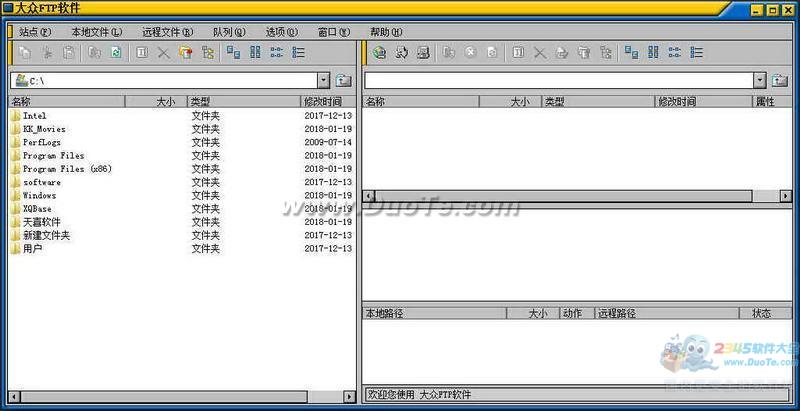Click the local pane Delete X icon
Viewport: 800px width, 411px height.
(163, 53)
